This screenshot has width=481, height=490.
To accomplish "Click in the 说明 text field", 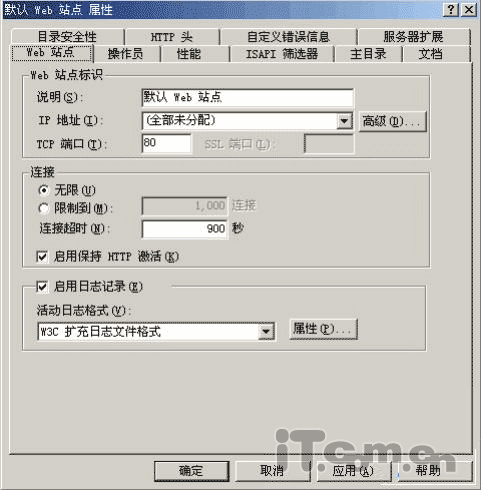I will (x=247, y=97).
